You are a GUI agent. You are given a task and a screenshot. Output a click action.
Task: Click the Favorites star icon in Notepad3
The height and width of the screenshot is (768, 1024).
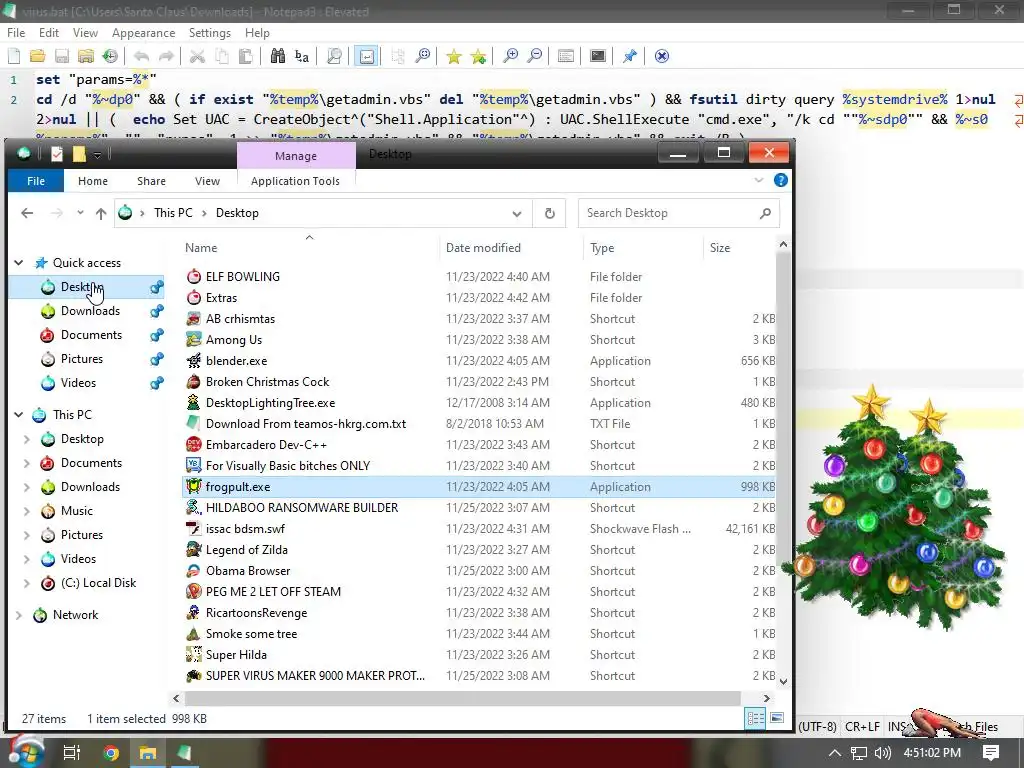click(x=453, y=56)
